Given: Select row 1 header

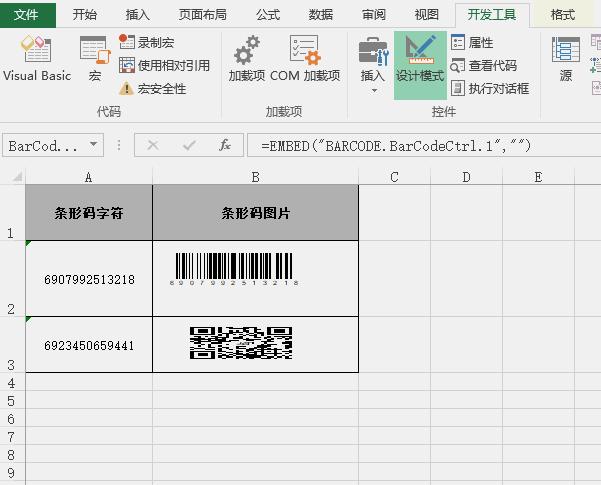Looking at the screenshot, I should [x=12, y=212].
